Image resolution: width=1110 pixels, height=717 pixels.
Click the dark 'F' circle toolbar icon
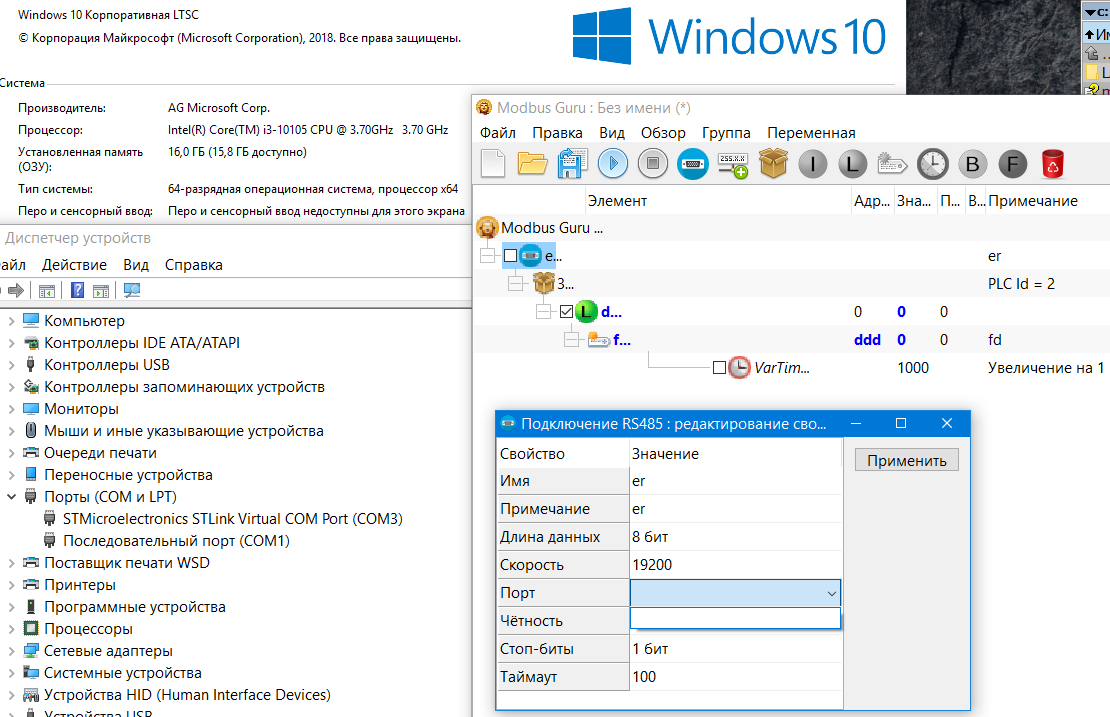(x=1013, y=164)
